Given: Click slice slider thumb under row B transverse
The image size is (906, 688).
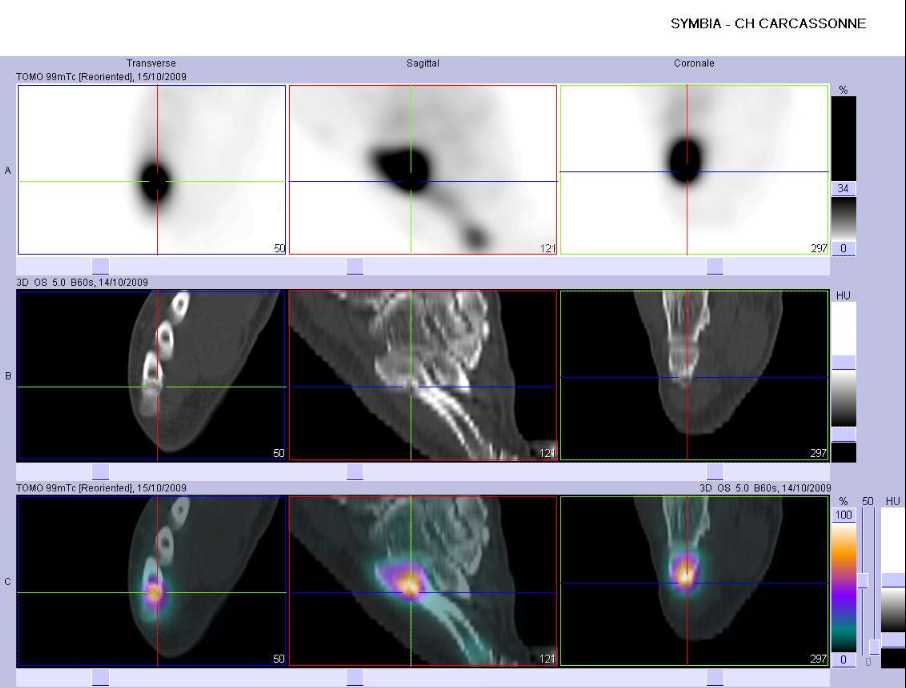Looking at the screenshot, I should (x=101, y=472).
